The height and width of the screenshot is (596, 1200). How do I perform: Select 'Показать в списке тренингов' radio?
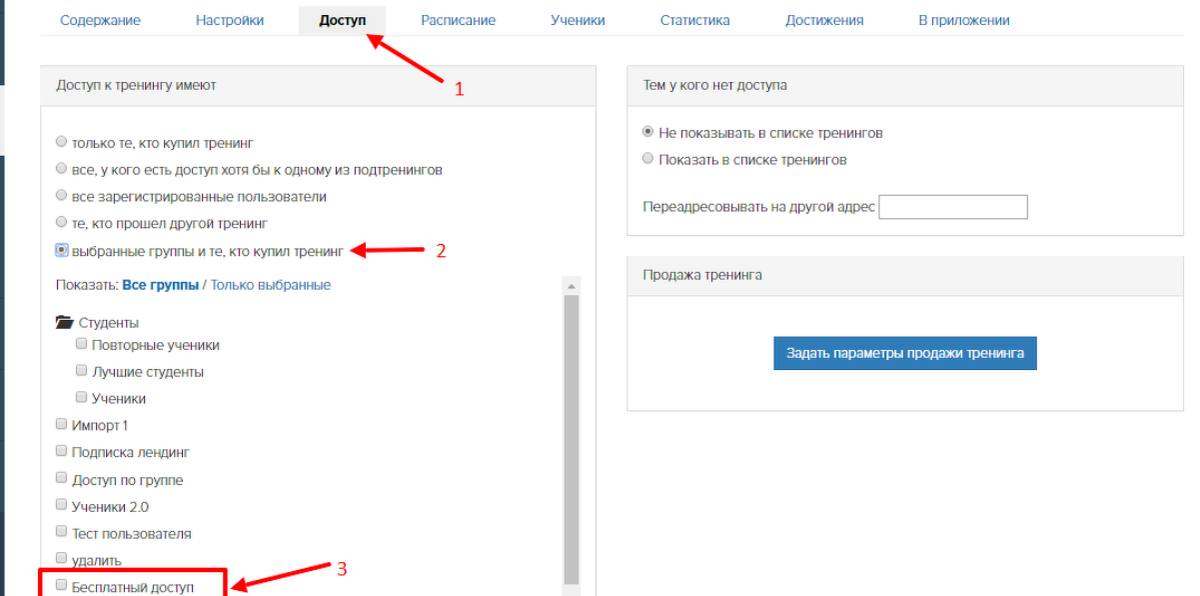[x=648, y=159]
